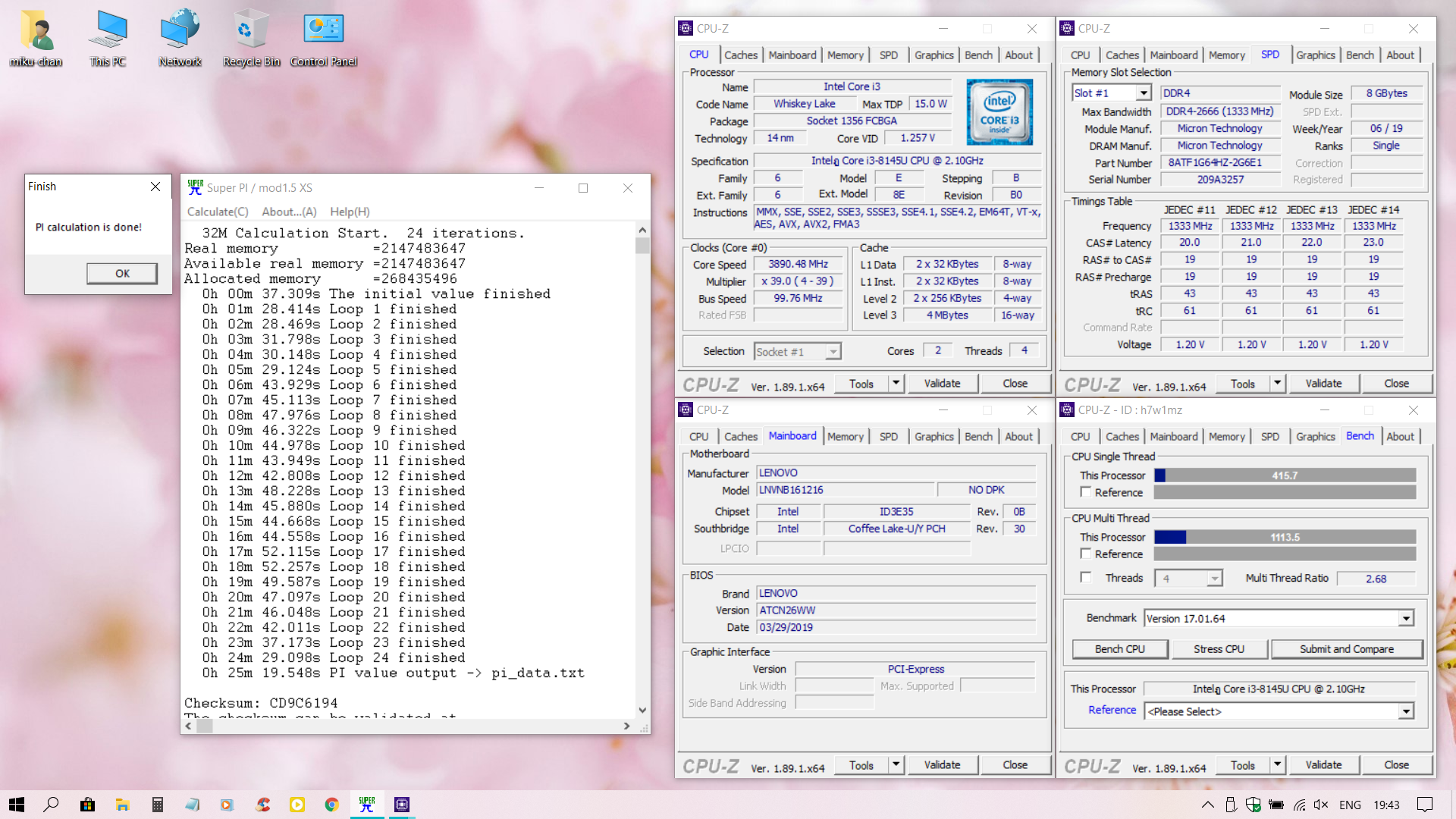Click the Super PI horizontal scrollbar right arrow
Viewport: 1456px width, 819px height.
click(626, 726)
